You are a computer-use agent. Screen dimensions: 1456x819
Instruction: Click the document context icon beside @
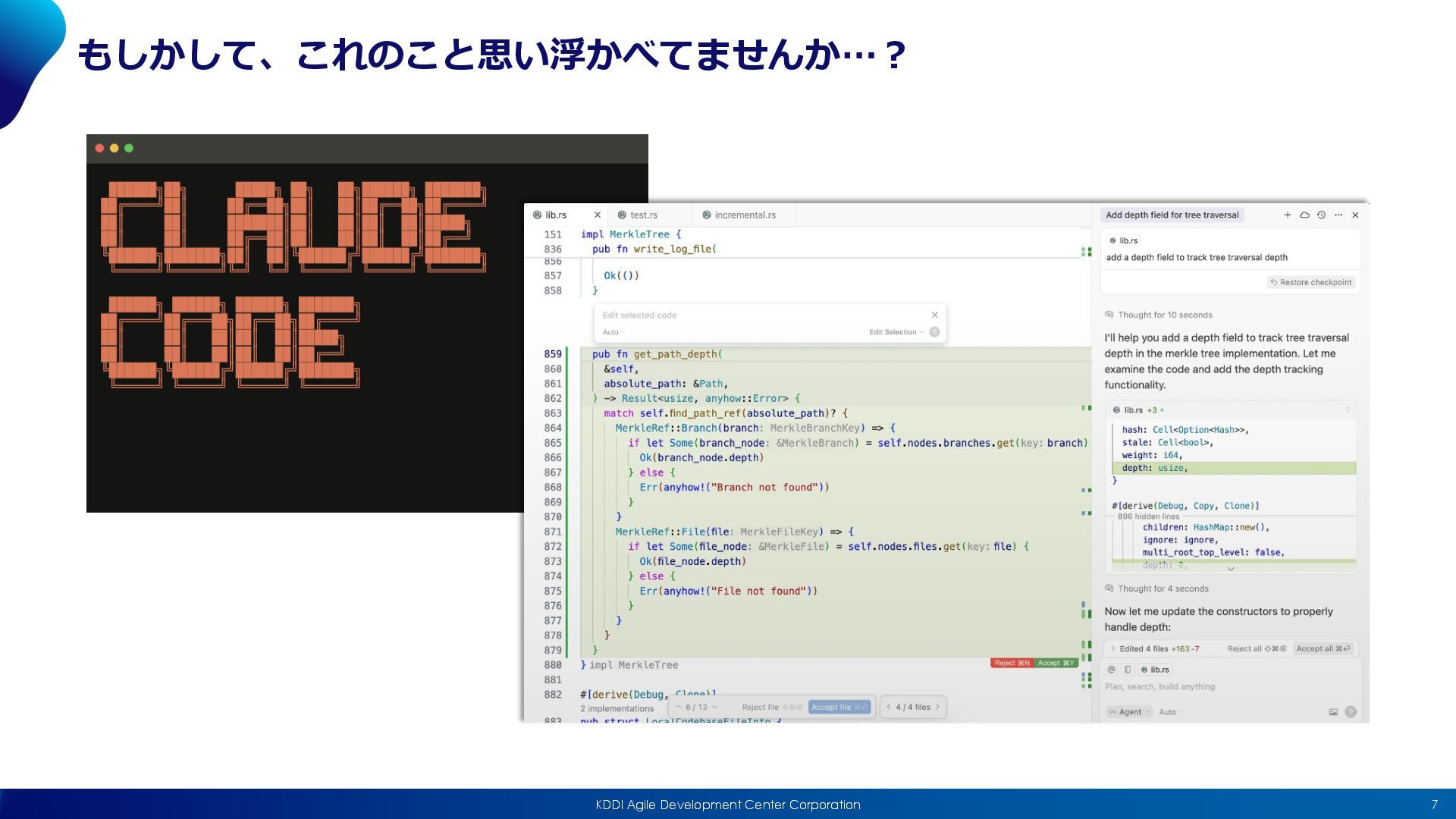click(x=1128, y=670)
